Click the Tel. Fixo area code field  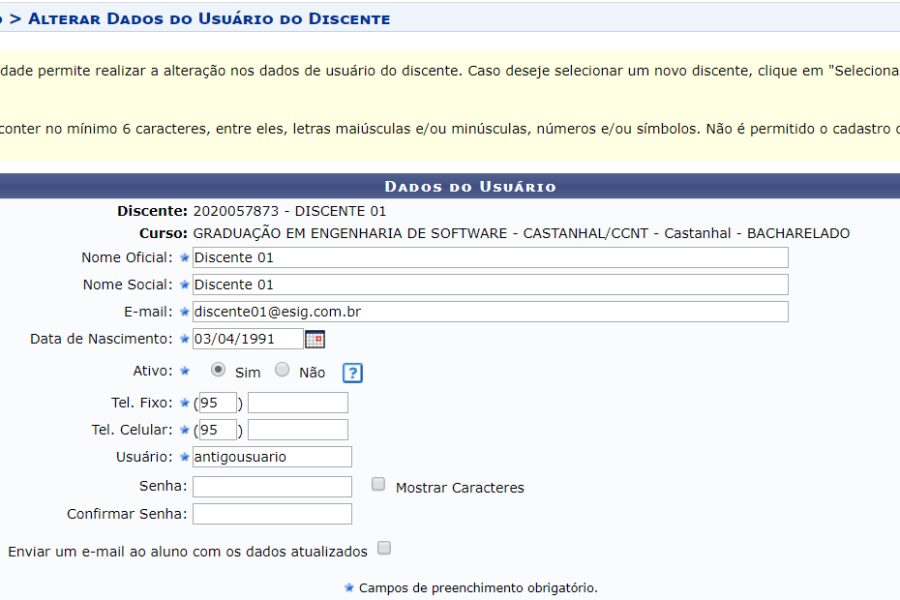(x=217, y=403)
